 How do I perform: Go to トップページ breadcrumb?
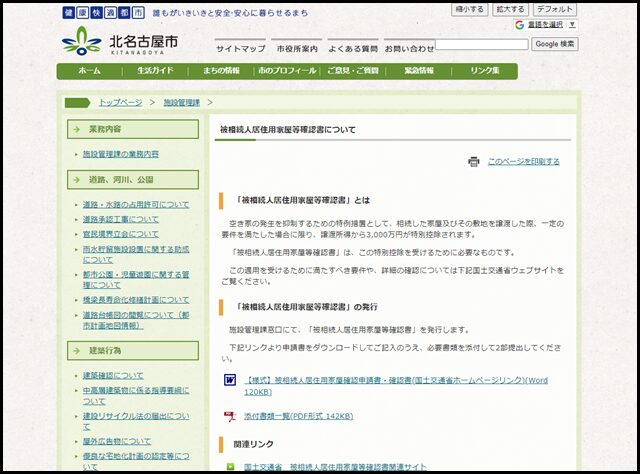120,102
